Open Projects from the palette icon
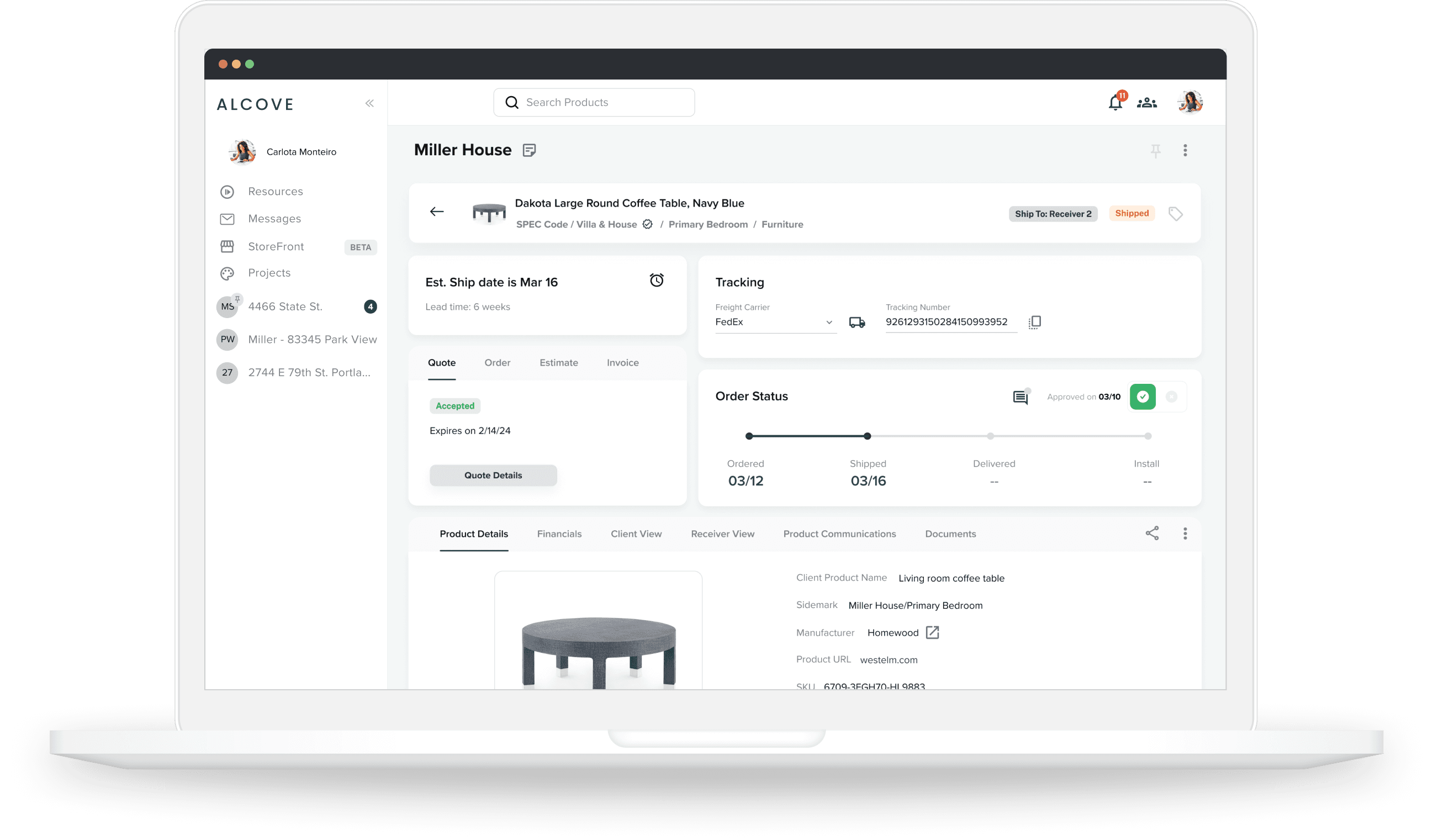This screenshot has width=1433, height=840. (x=227, y=273)
